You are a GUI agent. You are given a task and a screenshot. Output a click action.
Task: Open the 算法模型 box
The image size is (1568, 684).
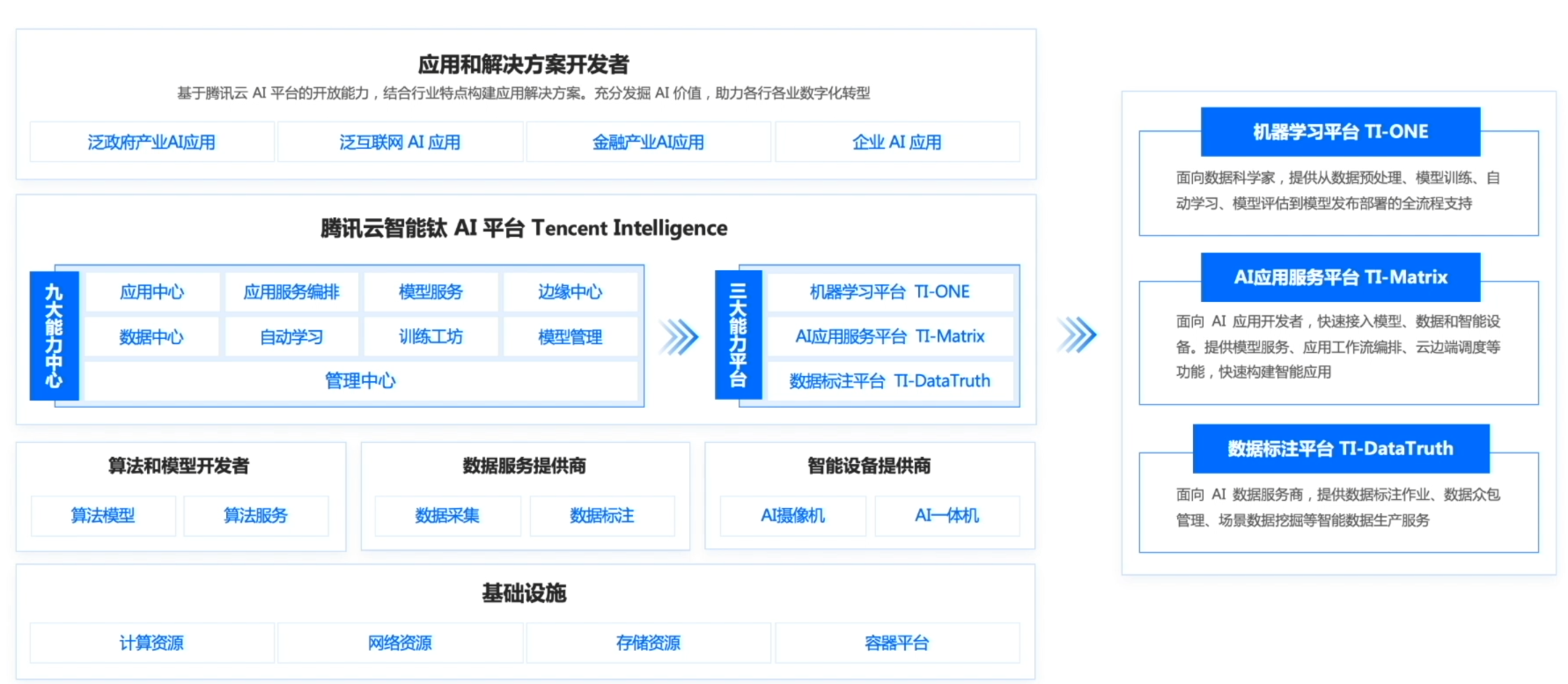click(x=103, y=516)
